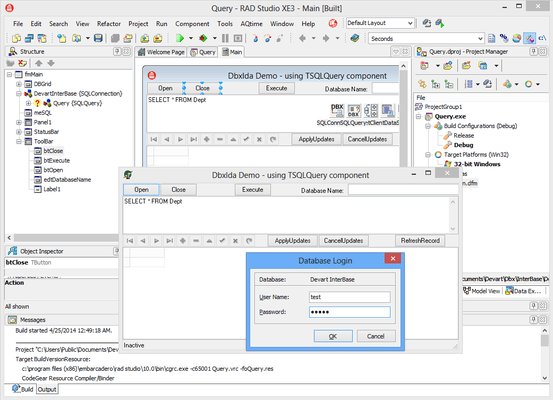Delete record using minus in running demo navigator
This screenshot has height=400, width=553.
[x=196, y=241]
